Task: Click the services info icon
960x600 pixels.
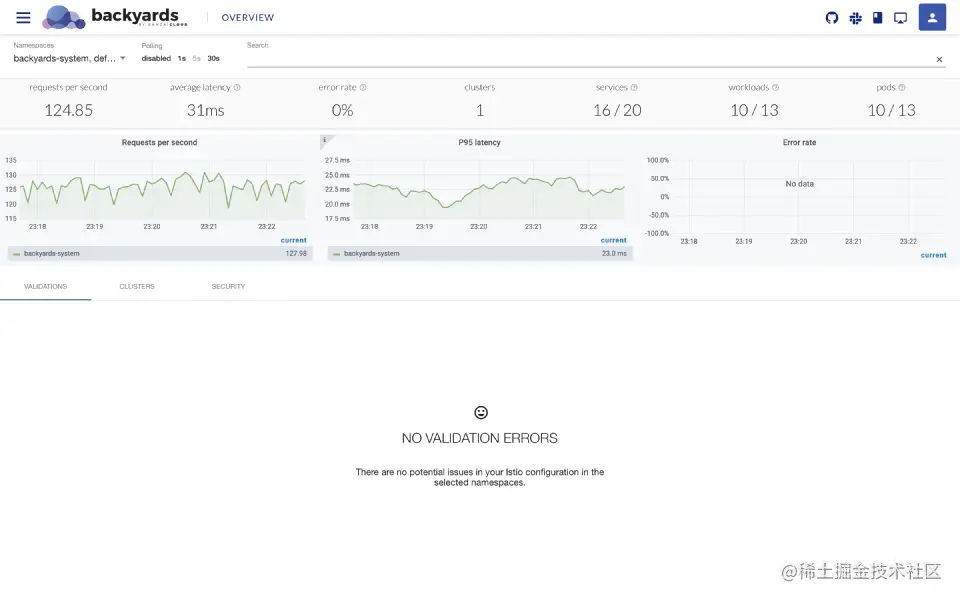Action: (634, 88)
